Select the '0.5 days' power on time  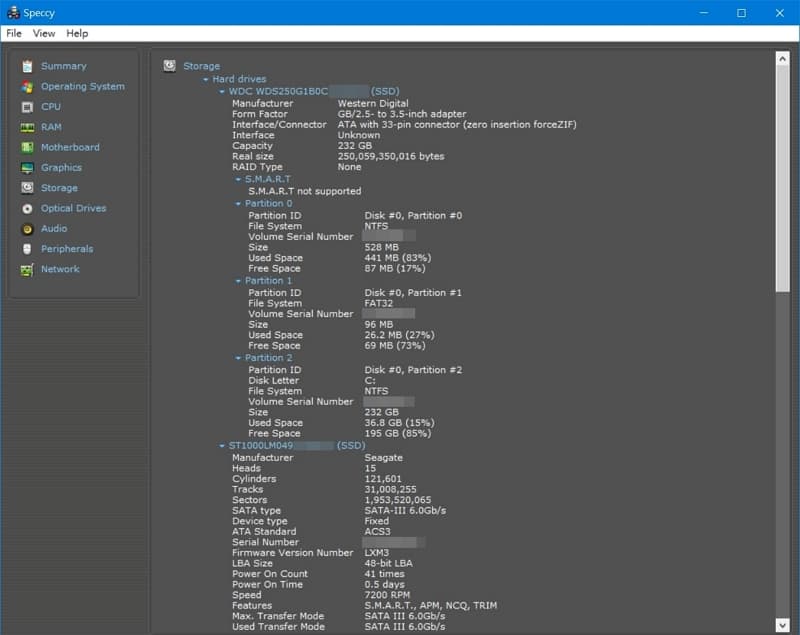[384, 585]
